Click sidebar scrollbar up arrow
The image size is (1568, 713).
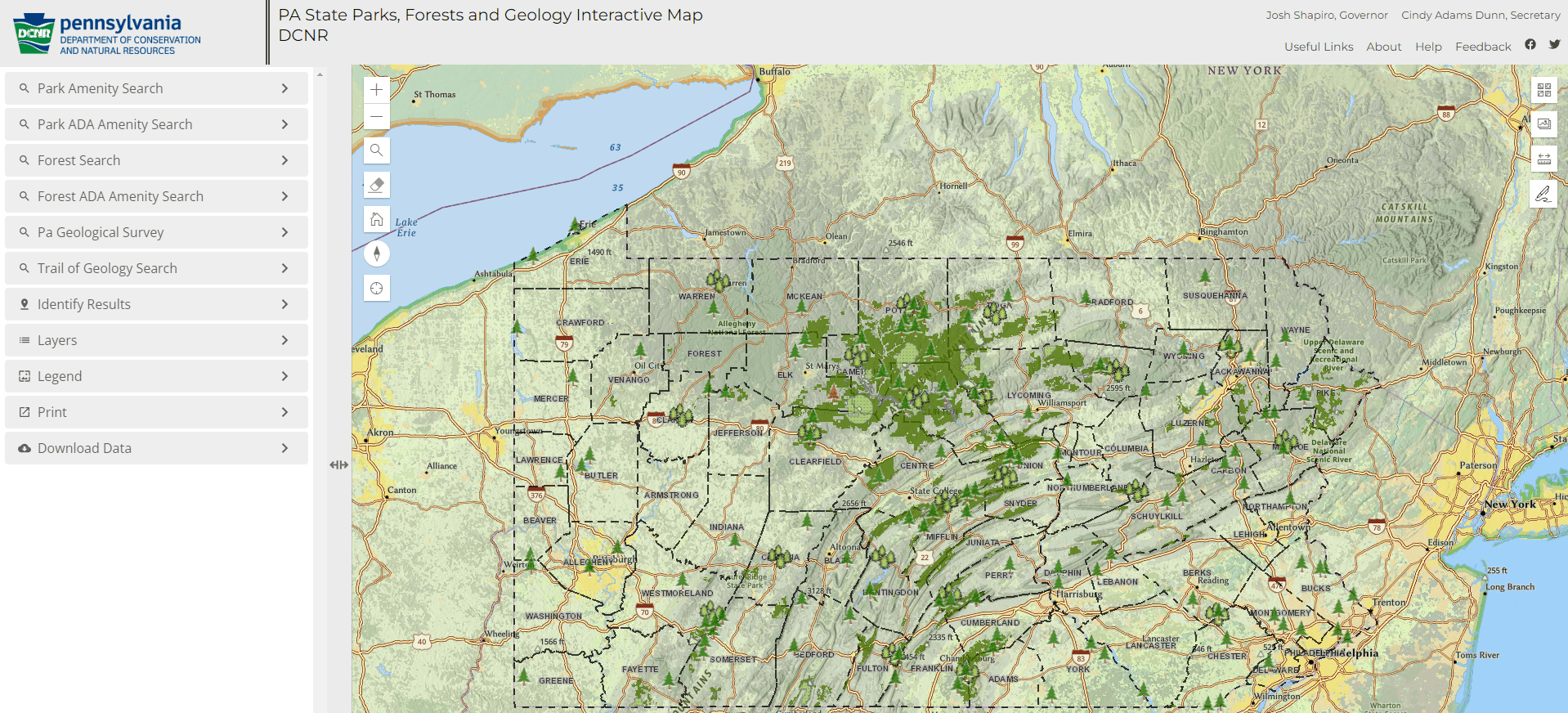[x=320, y=74]
